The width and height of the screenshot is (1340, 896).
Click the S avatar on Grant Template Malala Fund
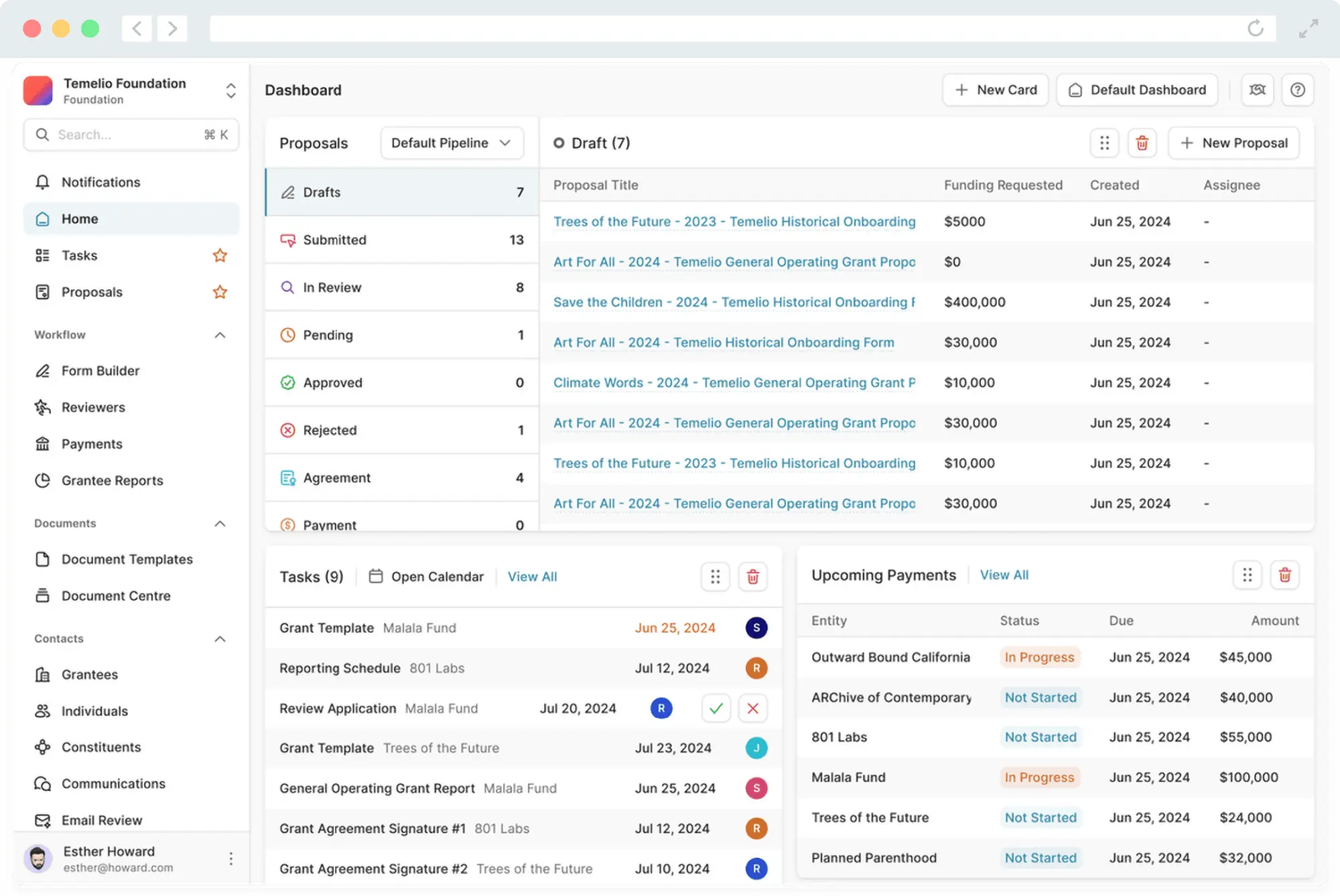756,627
